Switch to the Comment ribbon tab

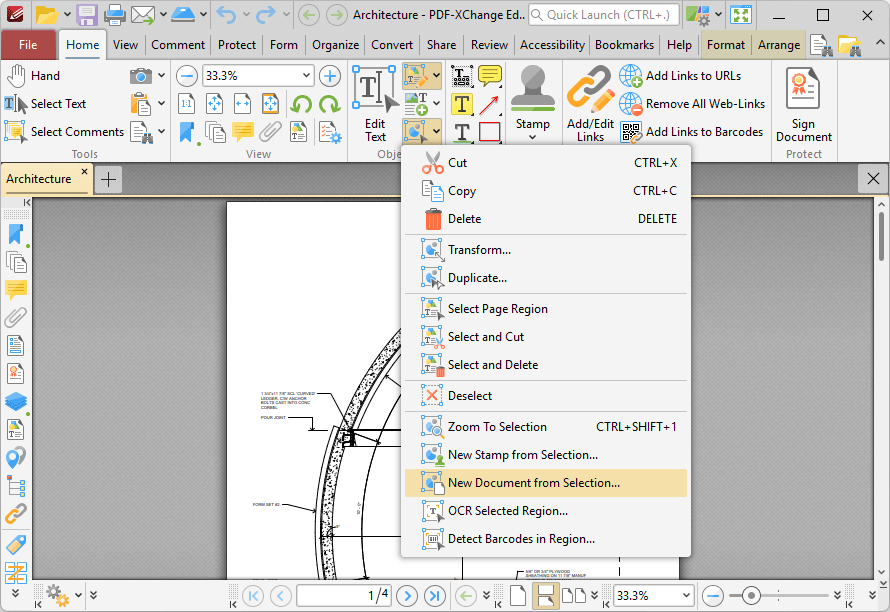(178, 45)
